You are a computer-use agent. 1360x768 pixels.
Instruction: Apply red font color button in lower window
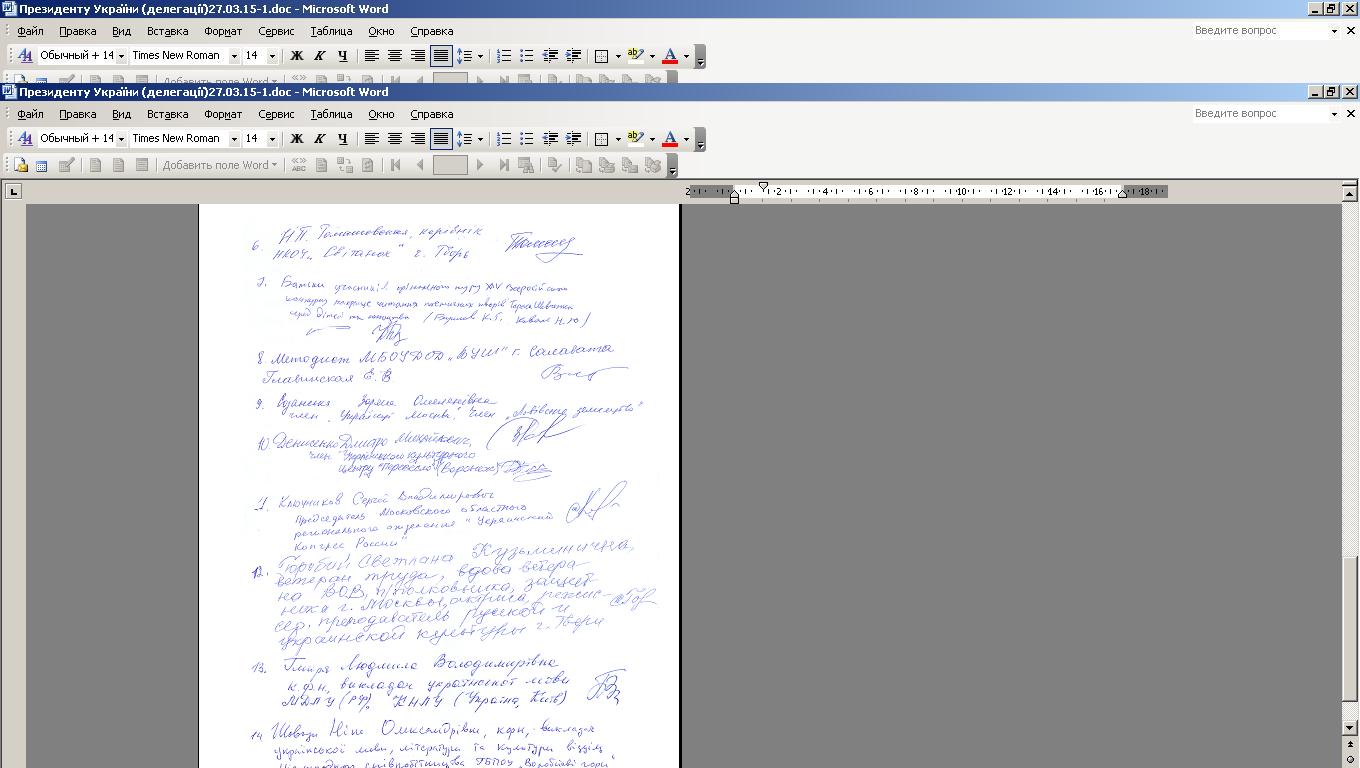coord(670,139)
